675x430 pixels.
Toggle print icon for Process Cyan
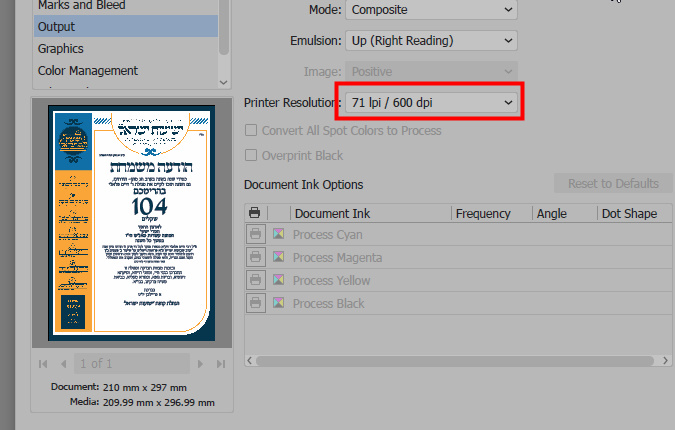pos(255,234)
